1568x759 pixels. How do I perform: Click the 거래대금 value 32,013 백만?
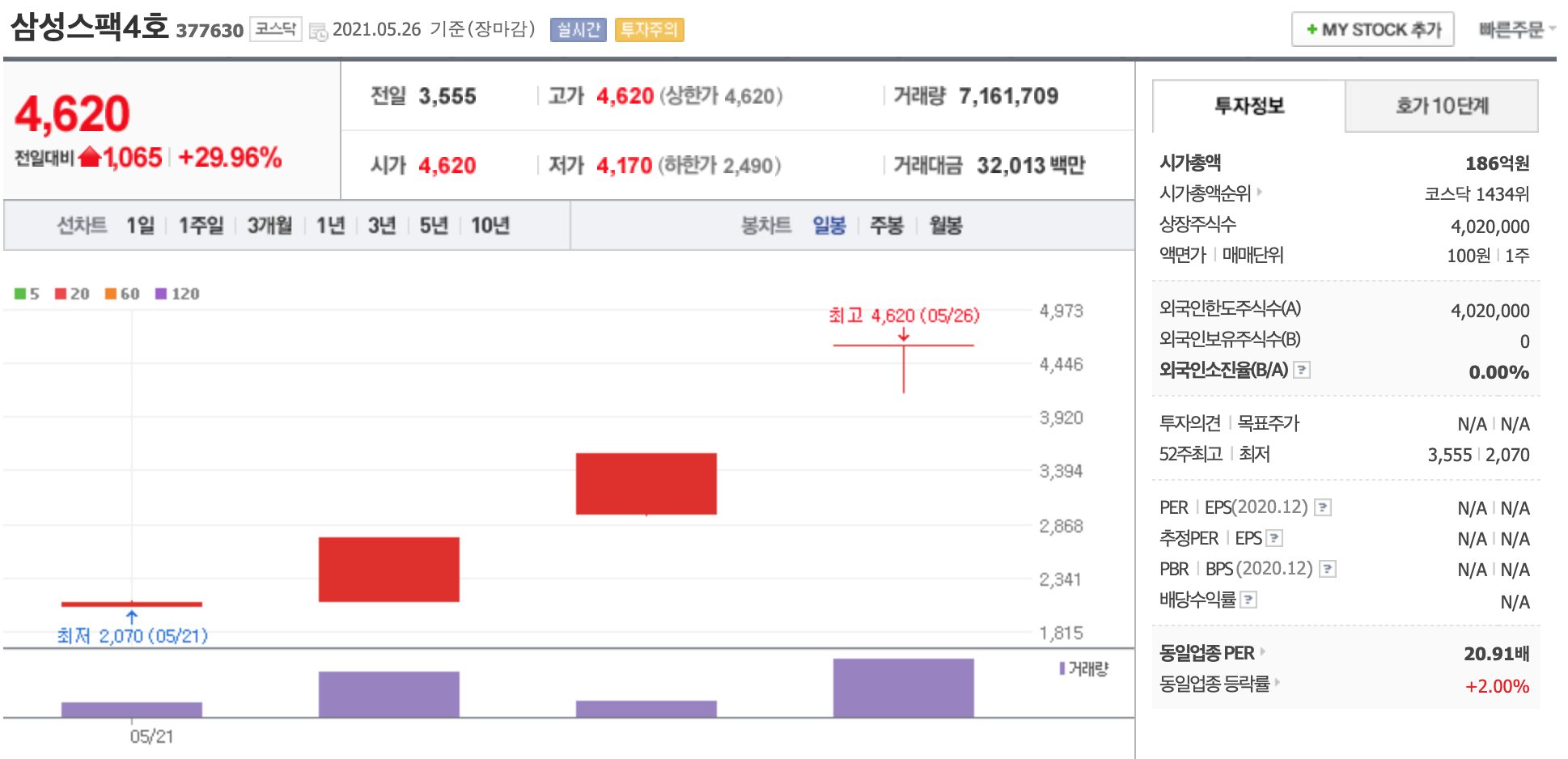pyautogui.click(x=1031, y=165)
